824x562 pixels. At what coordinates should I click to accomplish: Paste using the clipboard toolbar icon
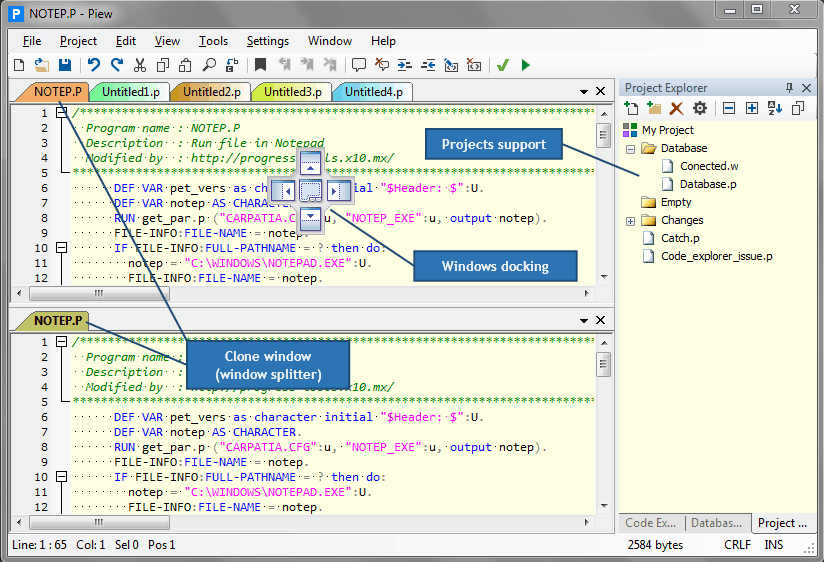point(186,65)
